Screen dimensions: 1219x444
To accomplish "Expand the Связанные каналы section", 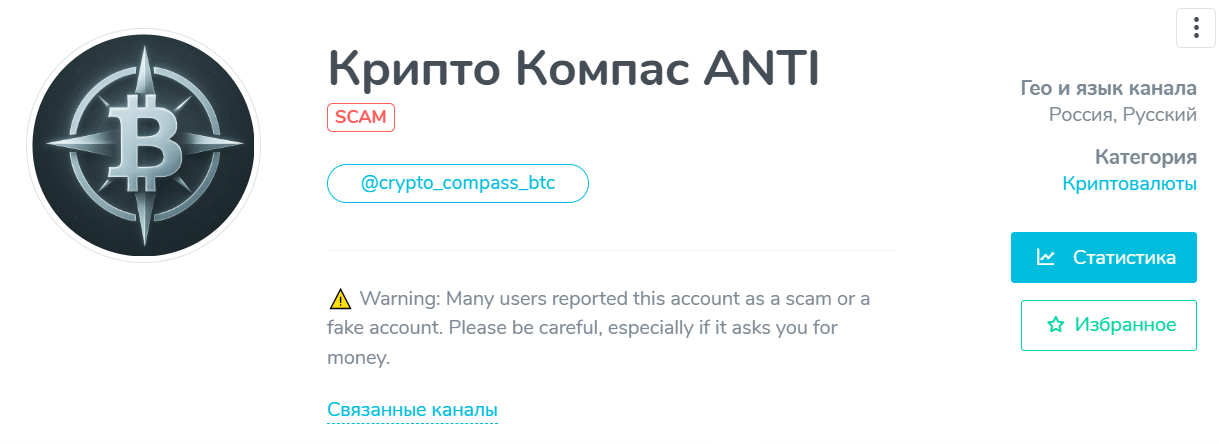I will (412, 410).
